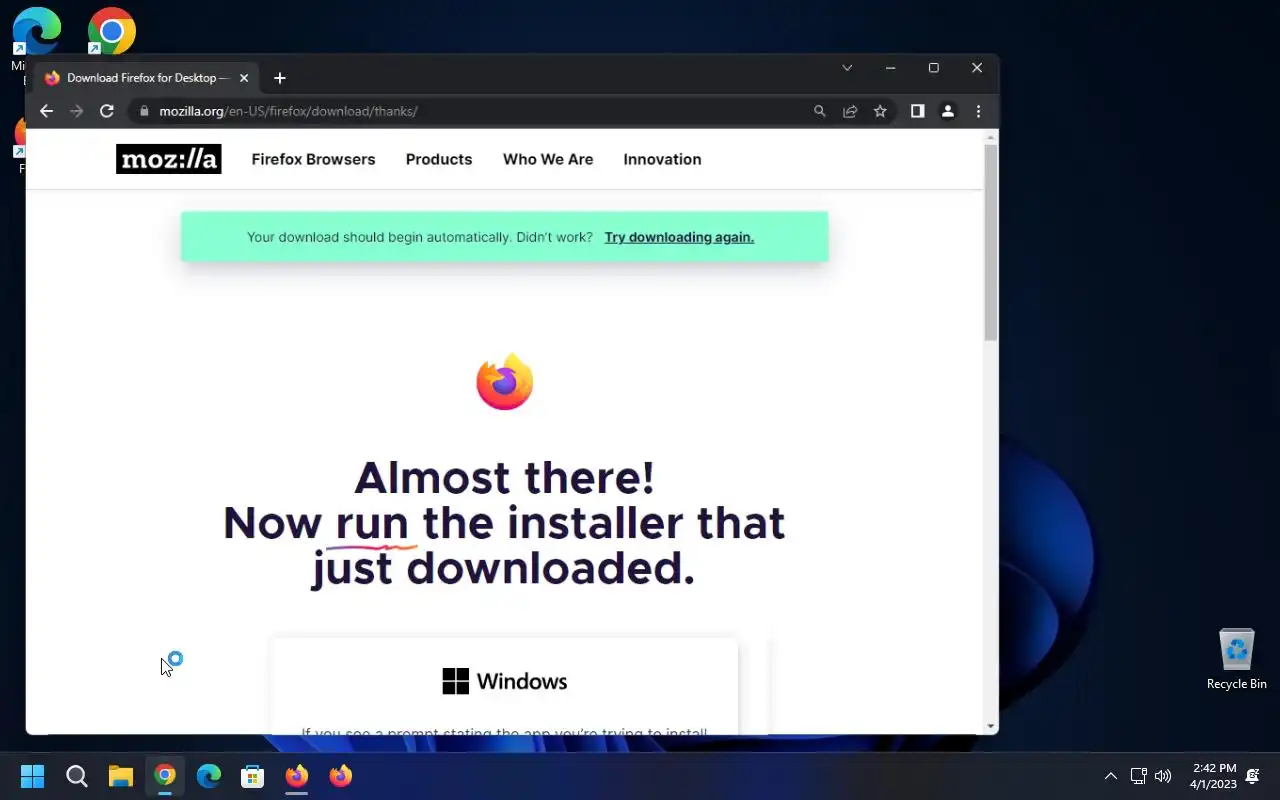Image resolution: width=1280 pixels, height=800 pixels.
Task: Open new tab with plus button
Action: point(280,78)
